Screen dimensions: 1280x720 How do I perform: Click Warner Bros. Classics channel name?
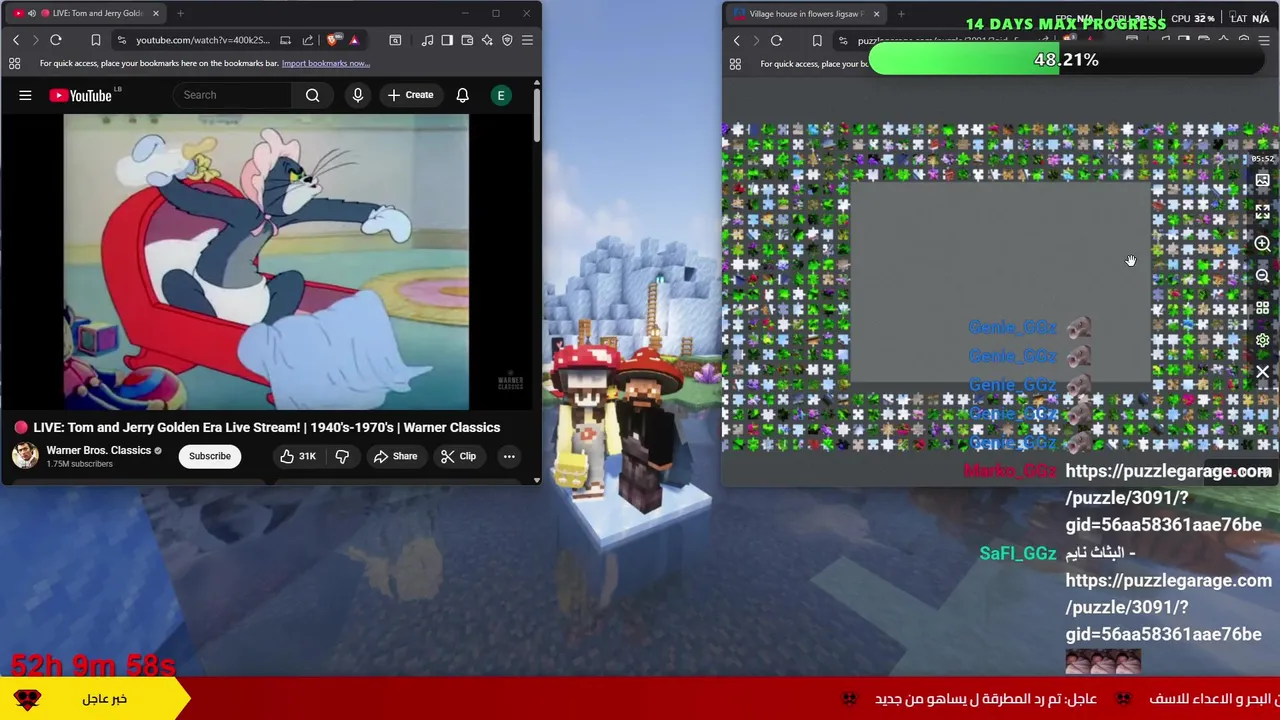pyautogui.click(x=99, y=450)
